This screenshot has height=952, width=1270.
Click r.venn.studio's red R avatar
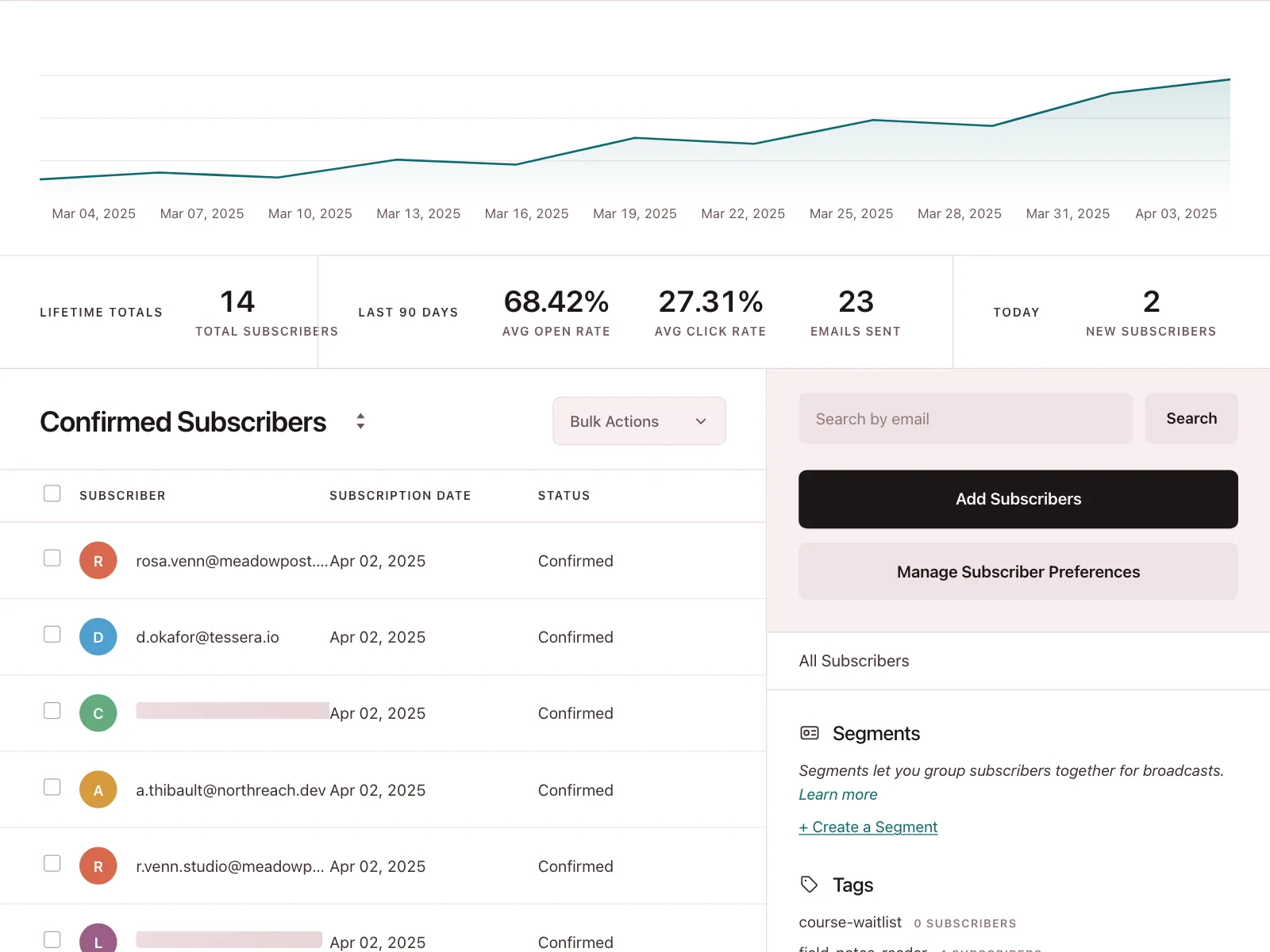click(x=98, y=866)
